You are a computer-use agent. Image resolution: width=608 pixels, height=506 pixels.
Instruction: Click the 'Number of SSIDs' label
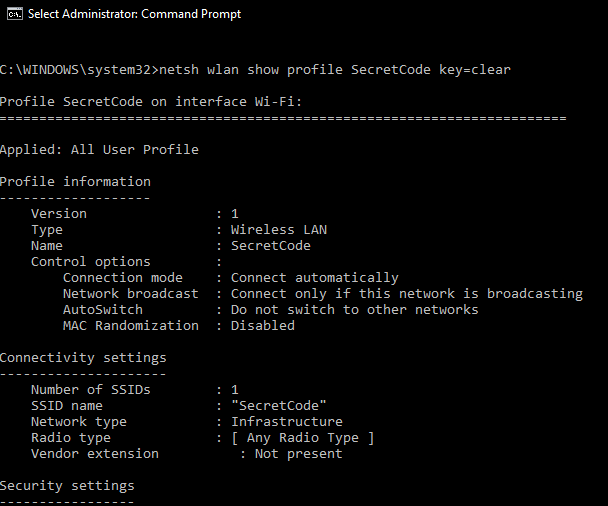coord(90,389)
